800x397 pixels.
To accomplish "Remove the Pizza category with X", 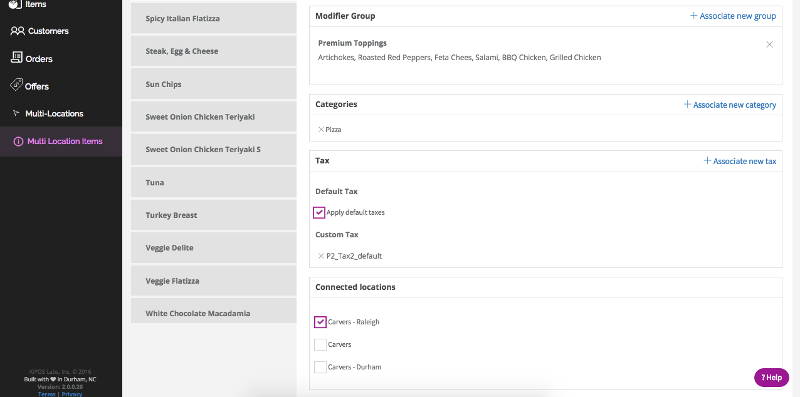I will coord(321,129).
